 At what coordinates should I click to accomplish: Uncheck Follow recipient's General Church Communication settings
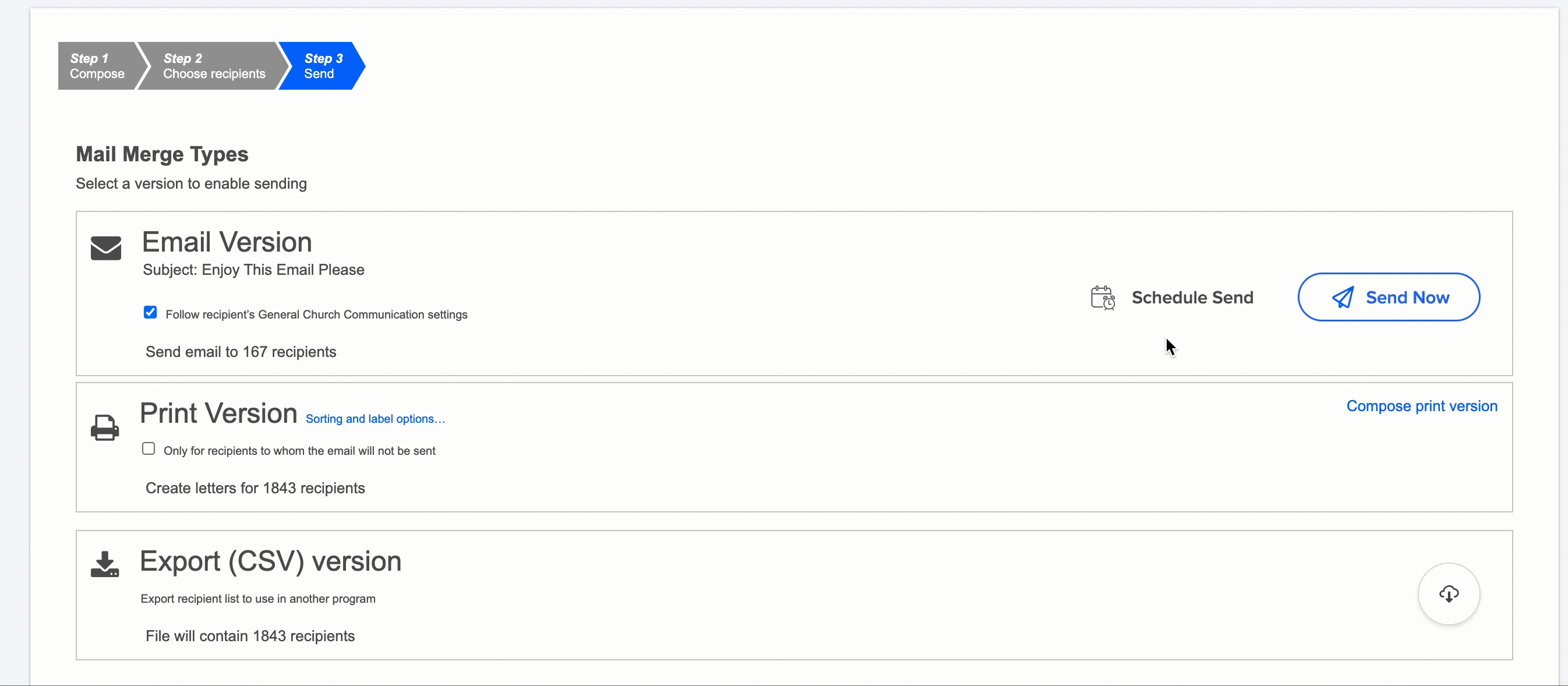coord(150,312)
